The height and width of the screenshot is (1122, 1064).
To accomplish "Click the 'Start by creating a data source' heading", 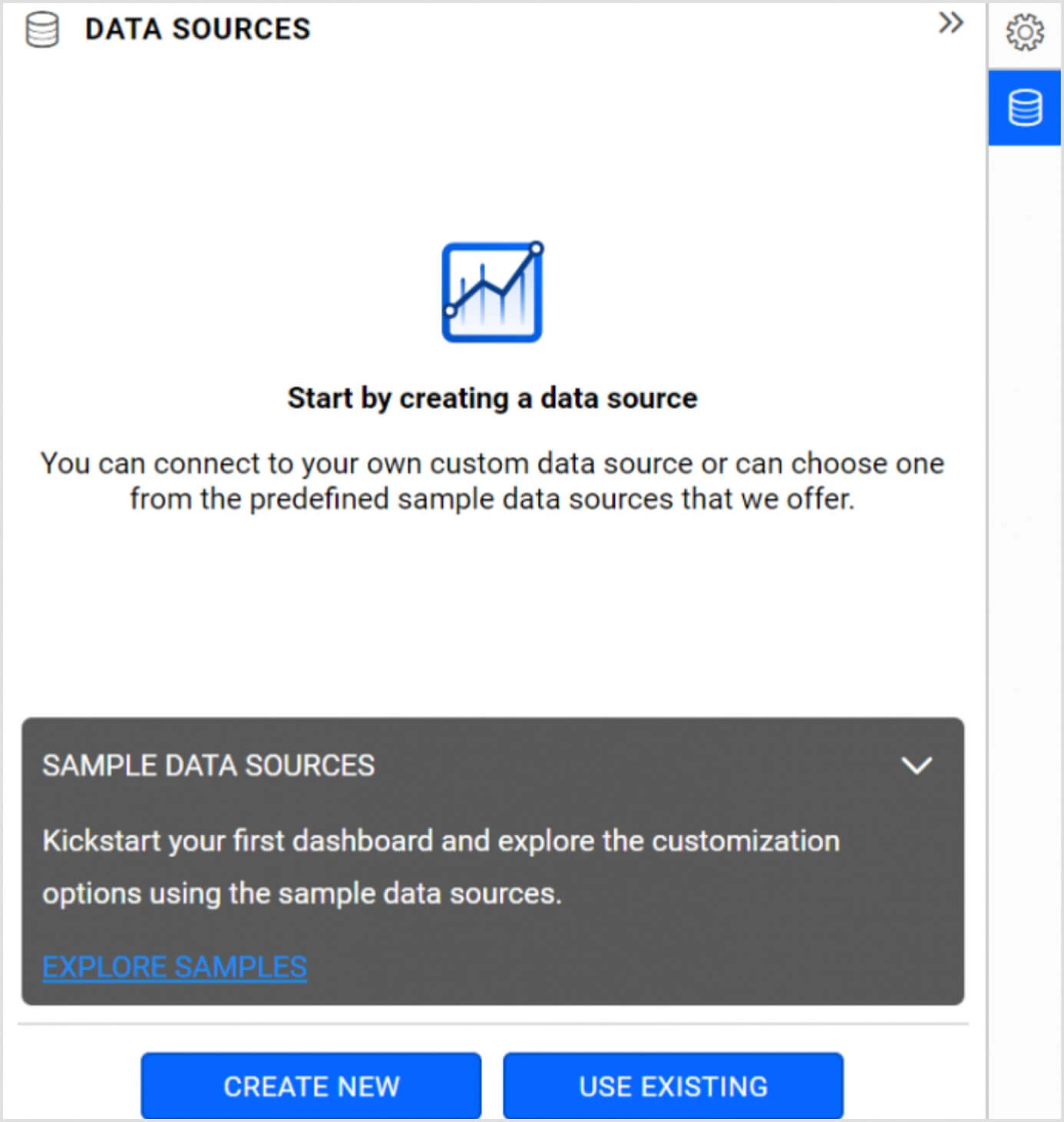I will point(492,398).
